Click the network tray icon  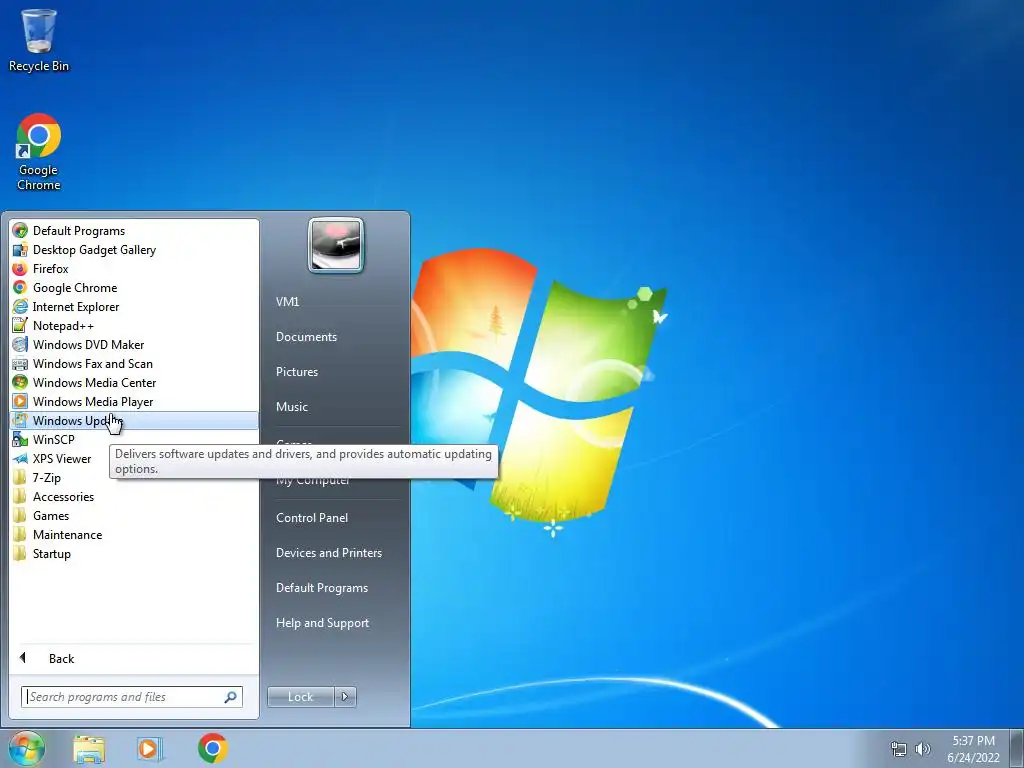[899, 749]
